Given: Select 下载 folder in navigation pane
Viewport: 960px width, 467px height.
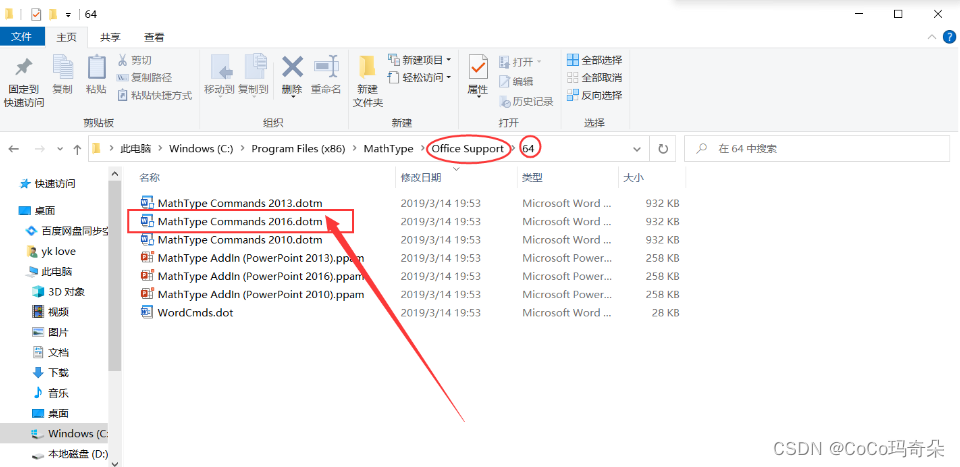Looking at the screenshot, I should point(50,373).
